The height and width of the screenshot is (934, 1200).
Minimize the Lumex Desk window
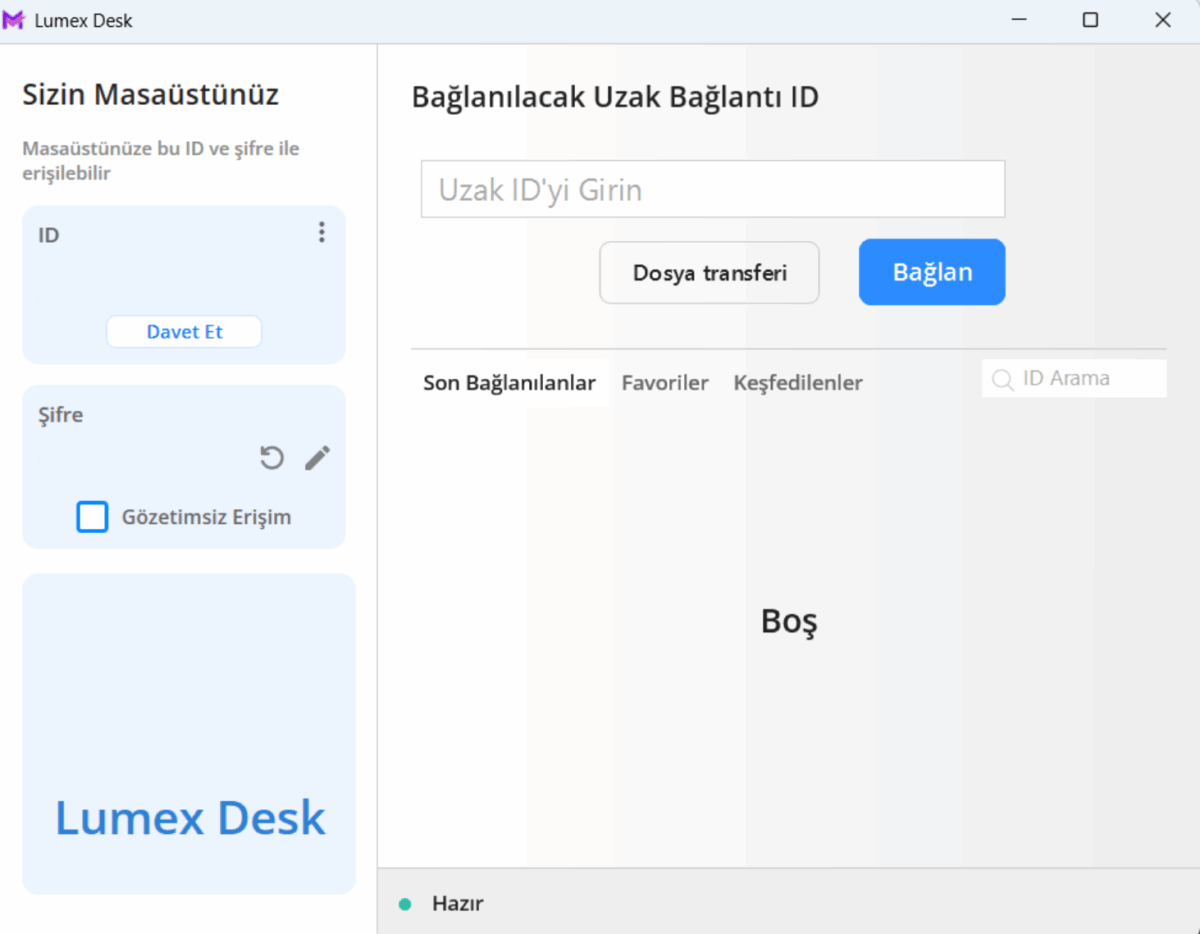(1018, 20)
